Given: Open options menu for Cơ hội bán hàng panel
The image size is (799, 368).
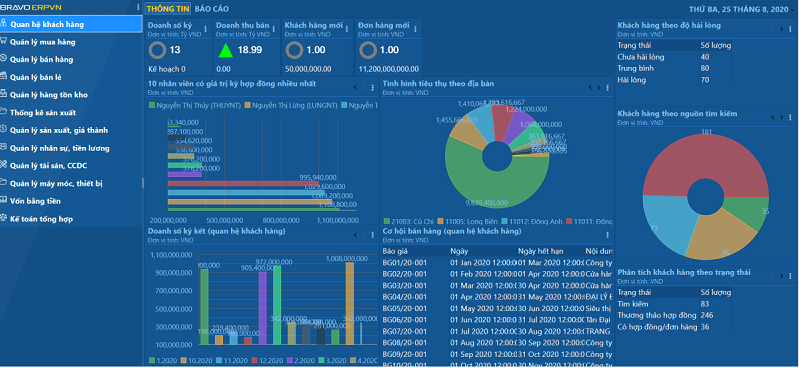Looking at the screenshot, I should 607,235.
